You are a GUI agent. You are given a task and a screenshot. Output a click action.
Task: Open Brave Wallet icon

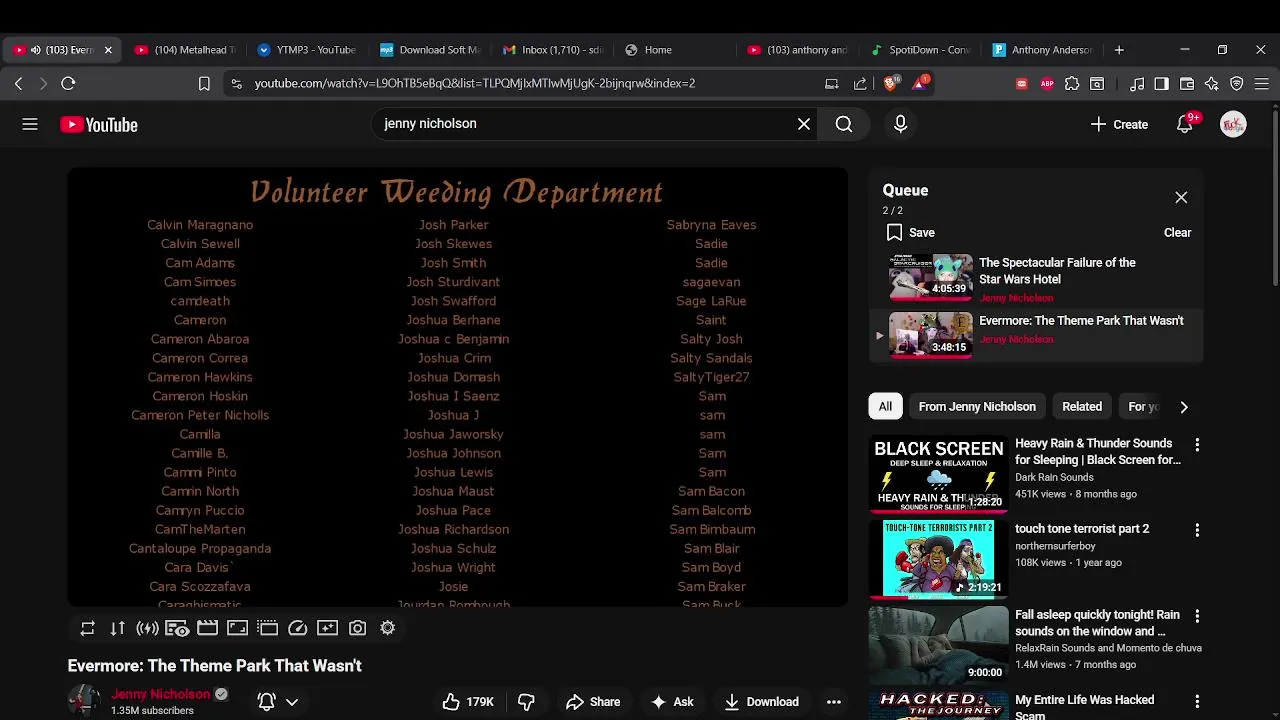coord(1187,84)
